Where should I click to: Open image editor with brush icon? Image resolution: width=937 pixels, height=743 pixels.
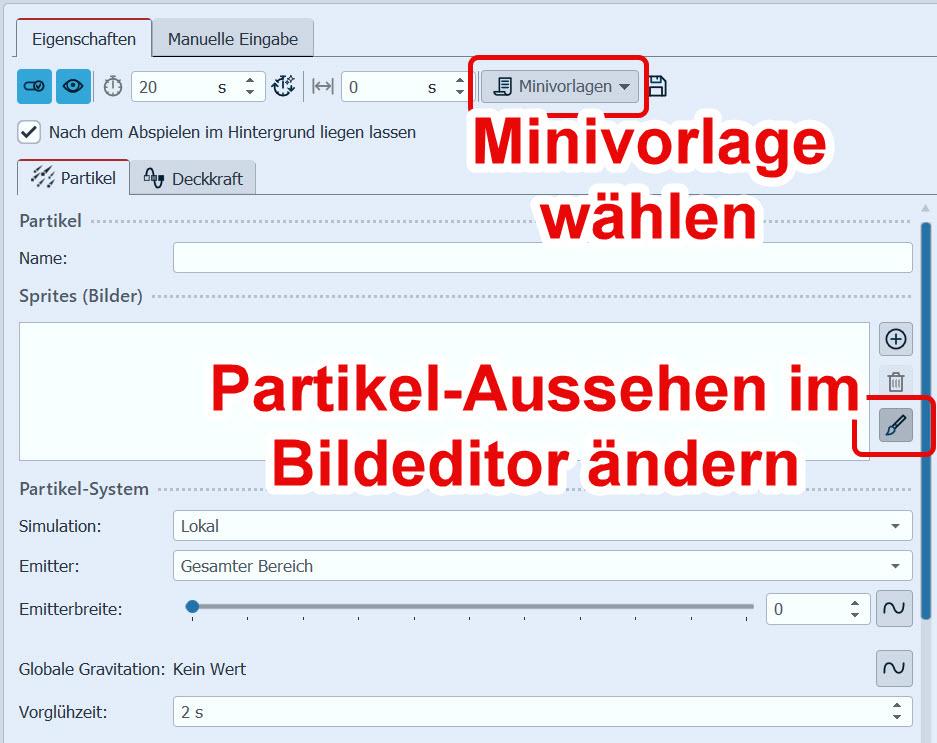tap(895, 425)
